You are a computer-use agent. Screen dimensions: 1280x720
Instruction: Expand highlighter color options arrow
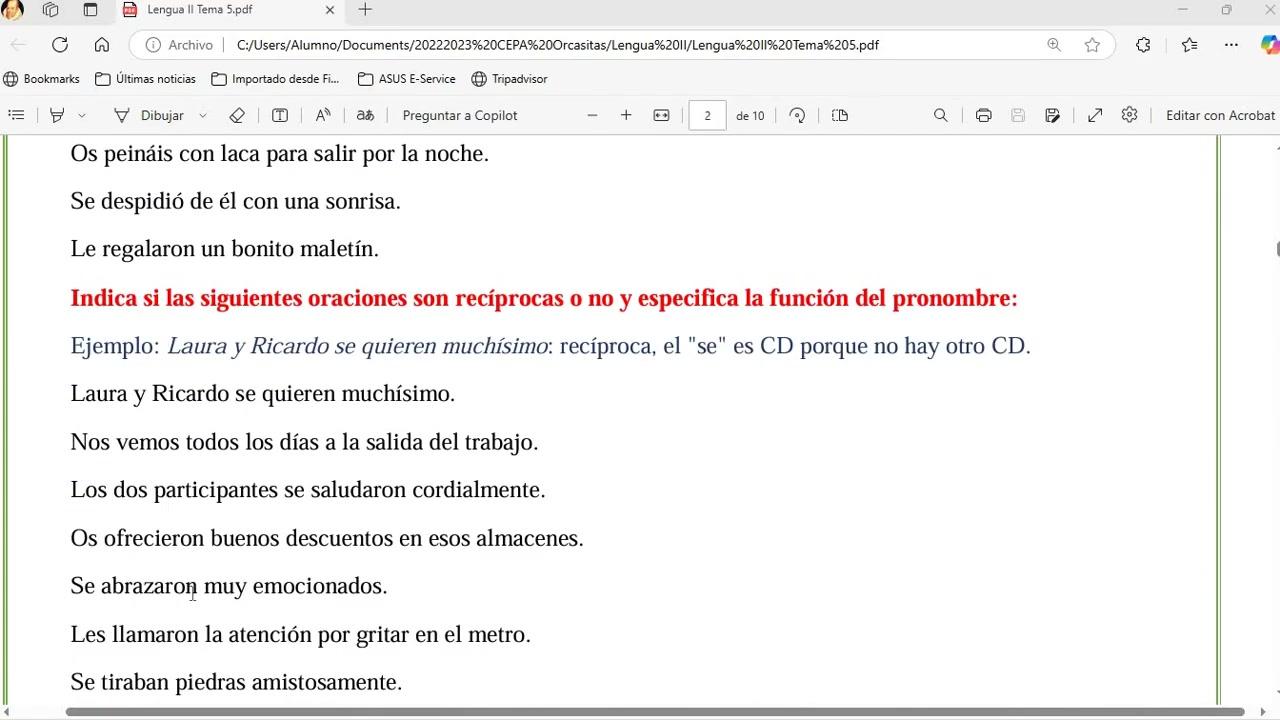[x=82, y=116]
